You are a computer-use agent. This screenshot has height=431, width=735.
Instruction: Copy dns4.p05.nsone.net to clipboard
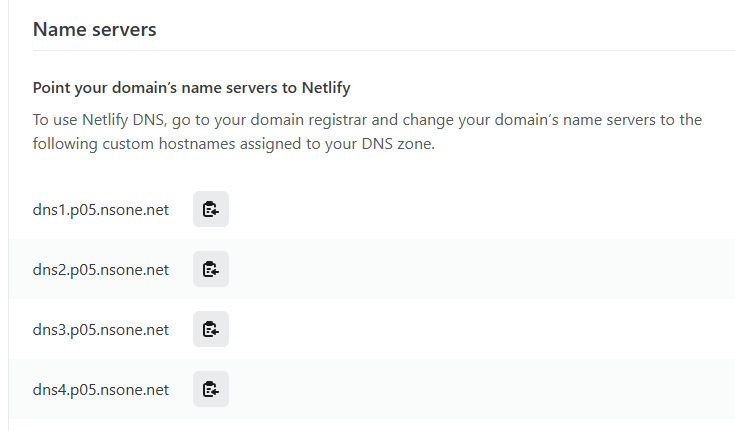[x=211, y=389]
